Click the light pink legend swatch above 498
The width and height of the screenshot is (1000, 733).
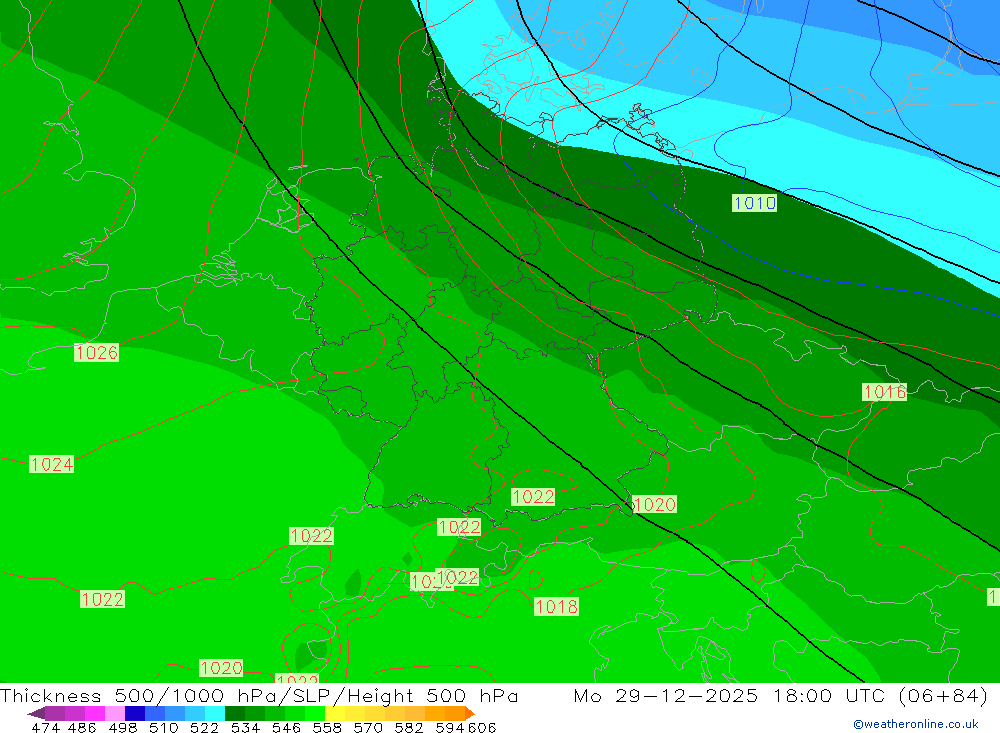[115, 713]
